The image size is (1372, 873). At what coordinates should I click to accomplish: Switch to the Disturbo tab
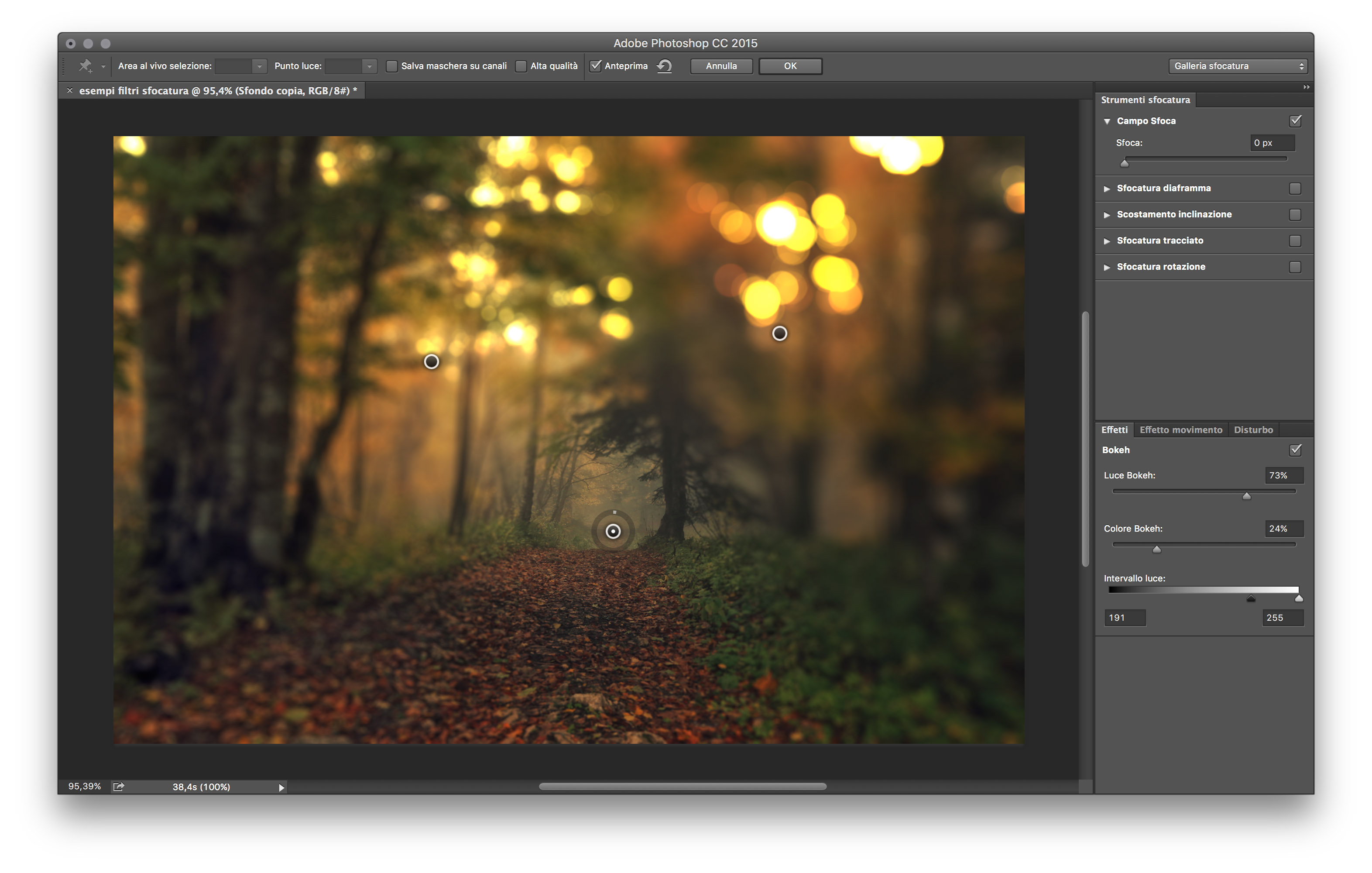pos(1253,430)
